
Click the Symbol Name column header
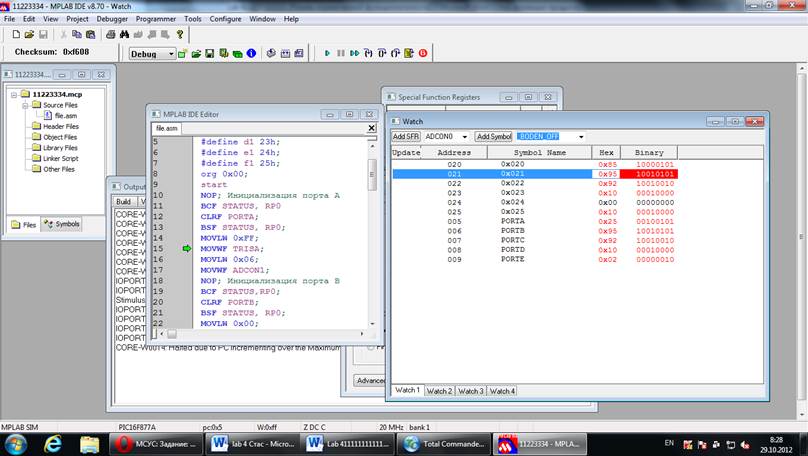click(x=539, y=153)
